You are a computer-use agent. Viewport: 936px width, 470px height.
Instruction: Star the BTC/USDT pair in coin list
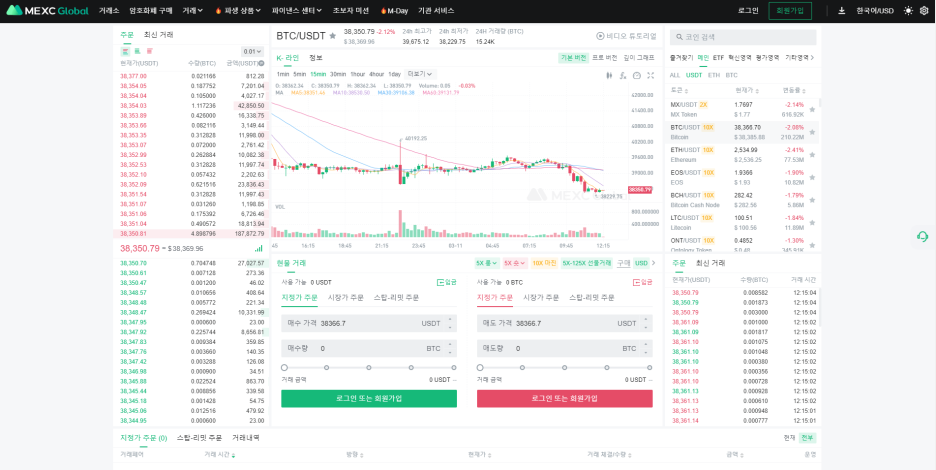(x=812, y=132)
